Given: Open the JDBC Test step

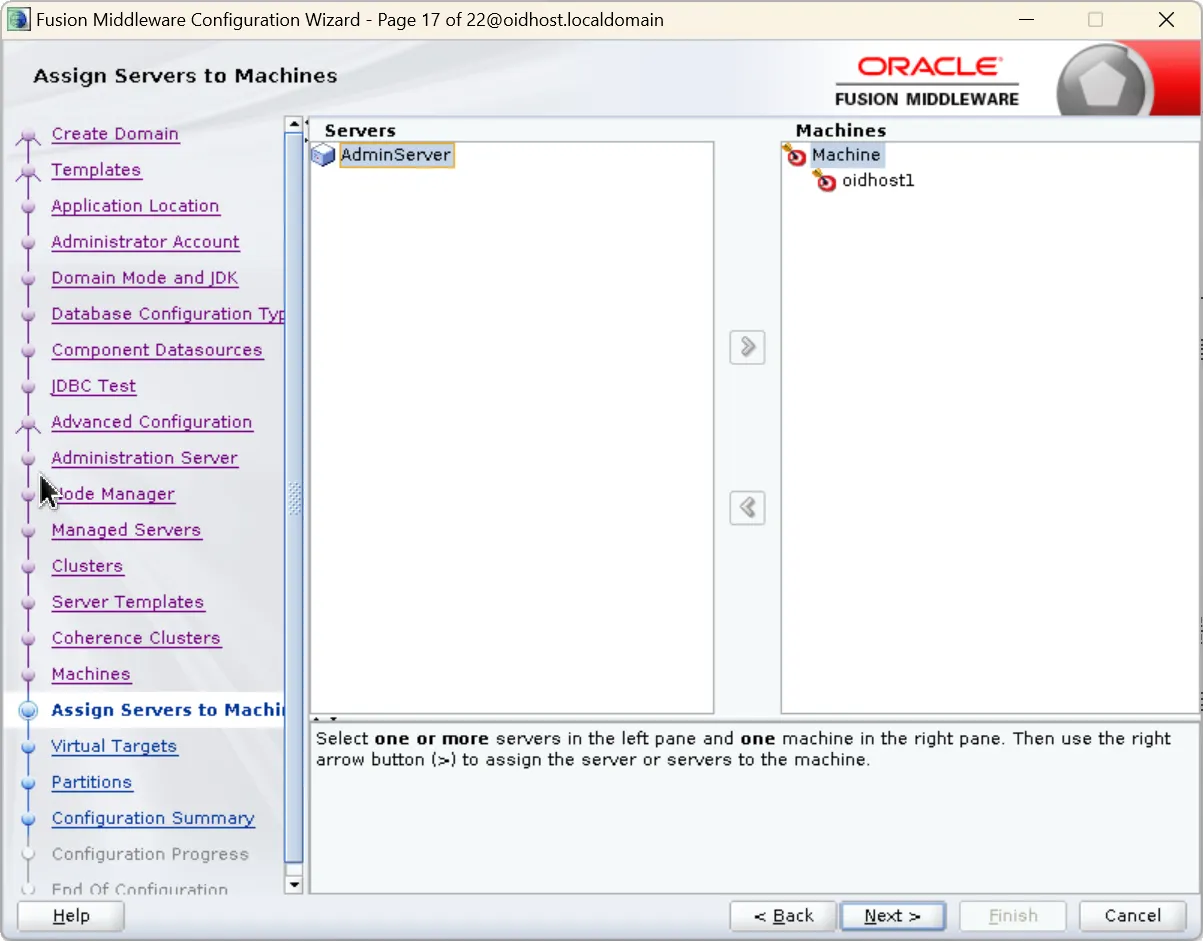Looking at the screenshot, I should [93, 386].
